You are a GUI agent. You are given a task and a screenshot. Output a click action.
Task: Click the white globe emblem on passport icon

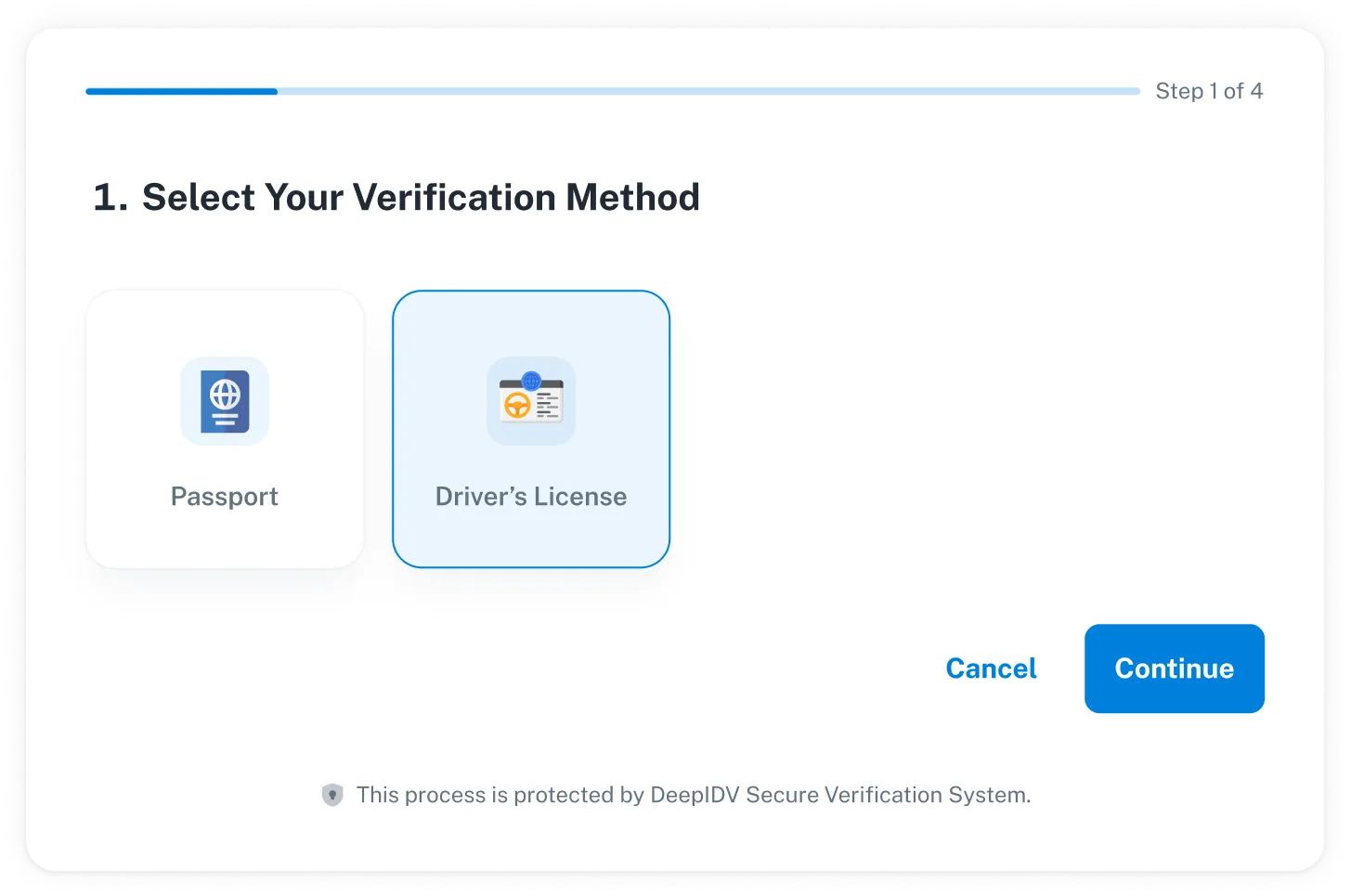pos(225,394)
